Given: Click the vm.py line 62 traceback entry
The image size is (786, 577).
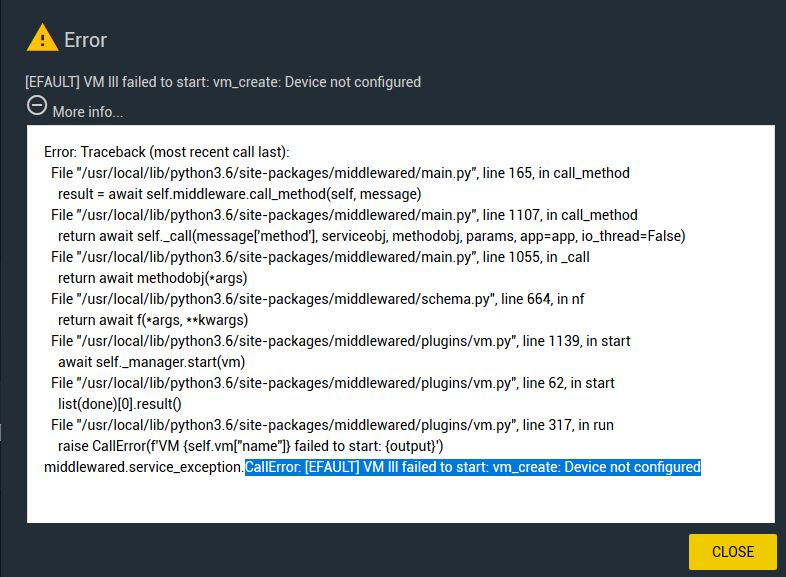Looking at the screenshot, I should [x=332, y=383].
